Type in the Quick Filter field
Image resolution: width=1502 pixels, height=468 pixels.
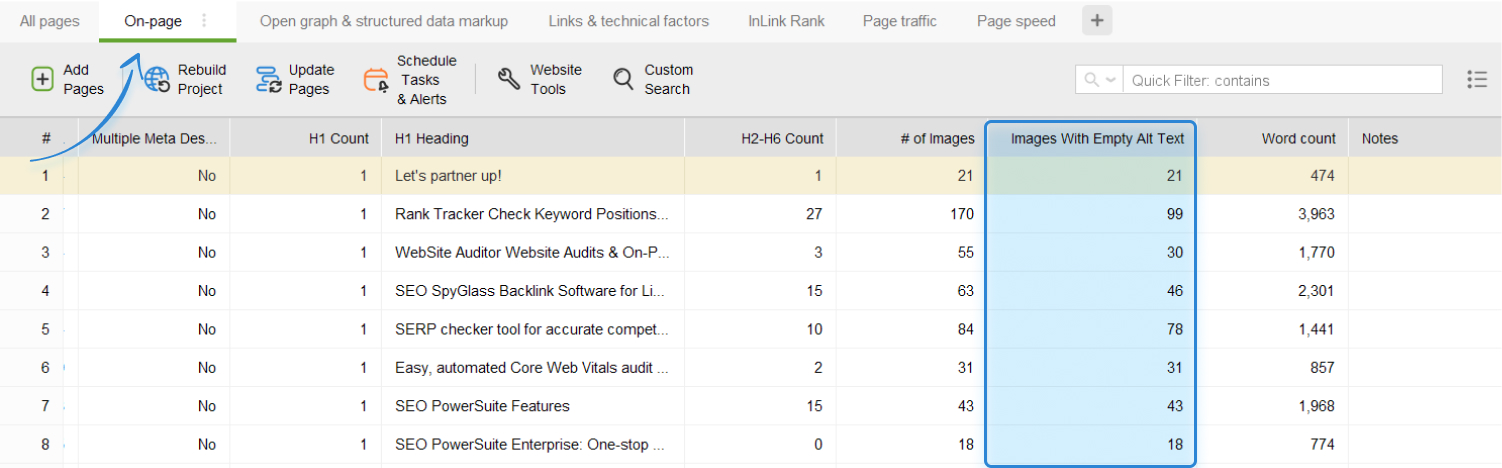pyautogui.click(x=1282, y=80)
